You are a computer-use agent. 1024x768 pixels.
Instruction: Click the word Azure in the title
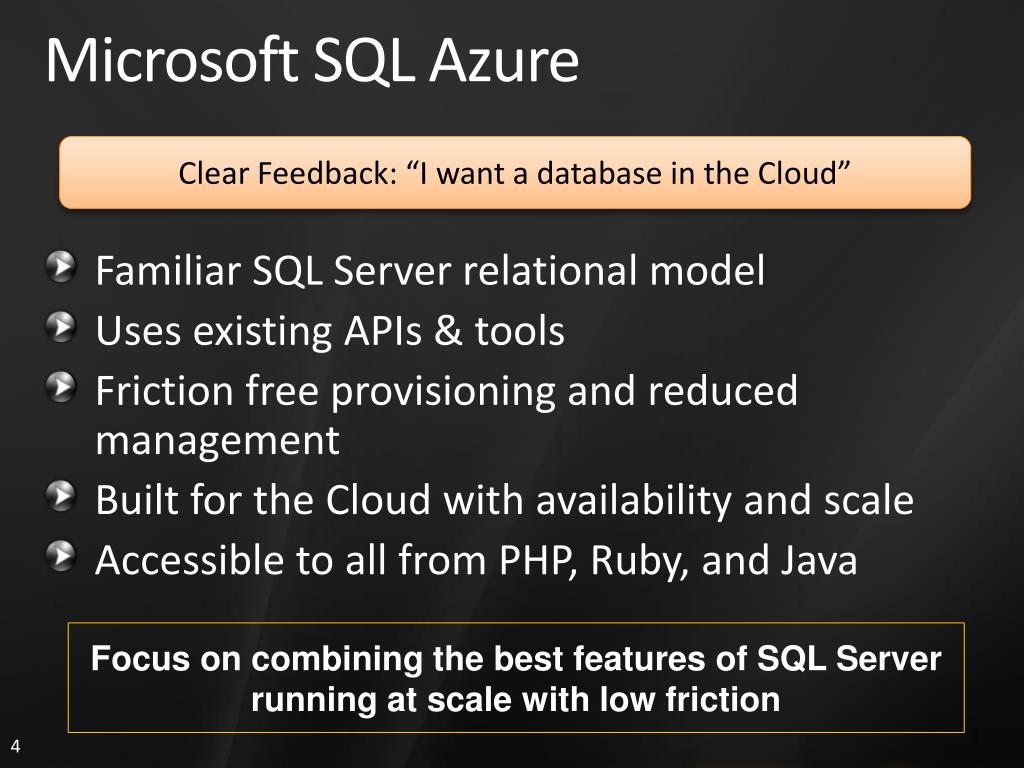(504, 61)
